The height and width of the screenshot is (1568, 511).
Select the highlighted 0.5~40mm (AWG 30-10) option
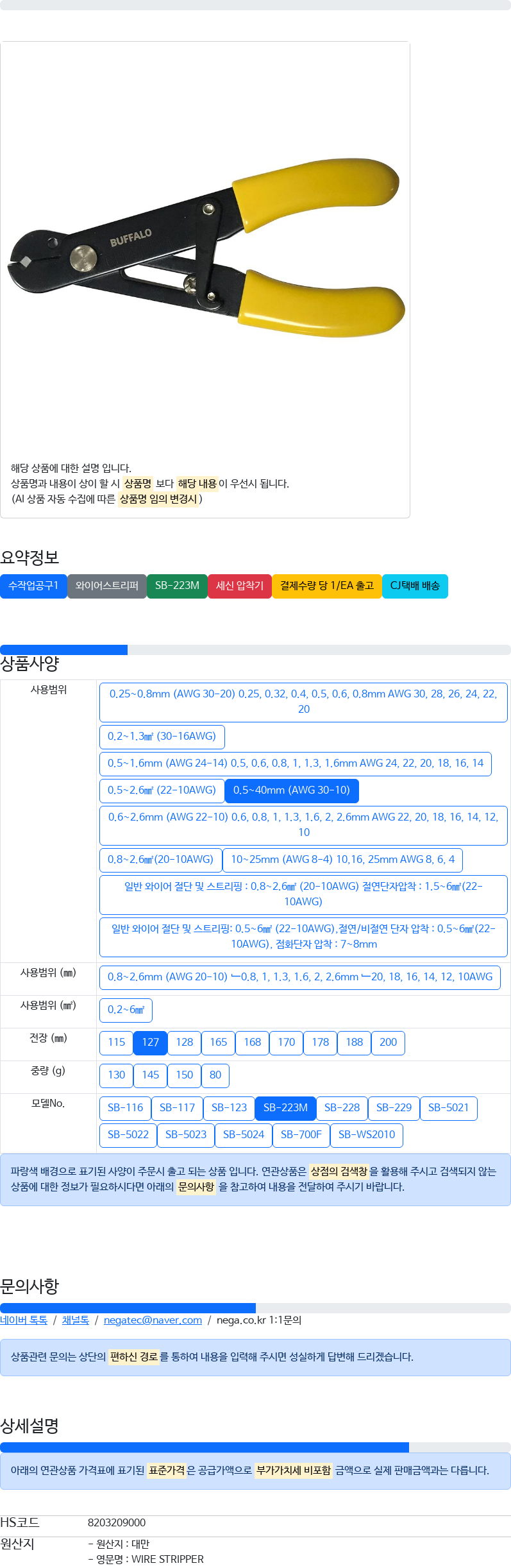[292, 790]
